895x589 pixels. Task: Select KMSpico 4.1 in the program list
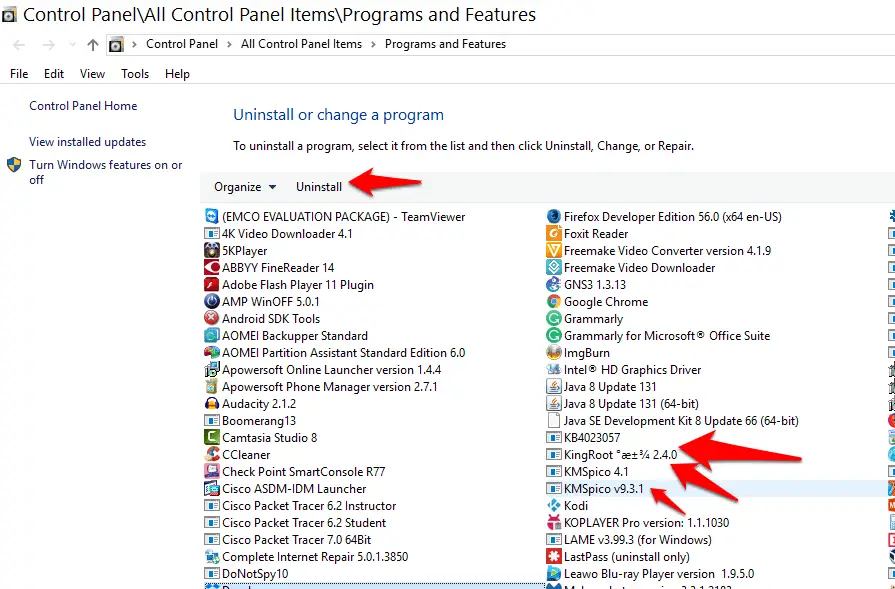click(x=596, y=471)
